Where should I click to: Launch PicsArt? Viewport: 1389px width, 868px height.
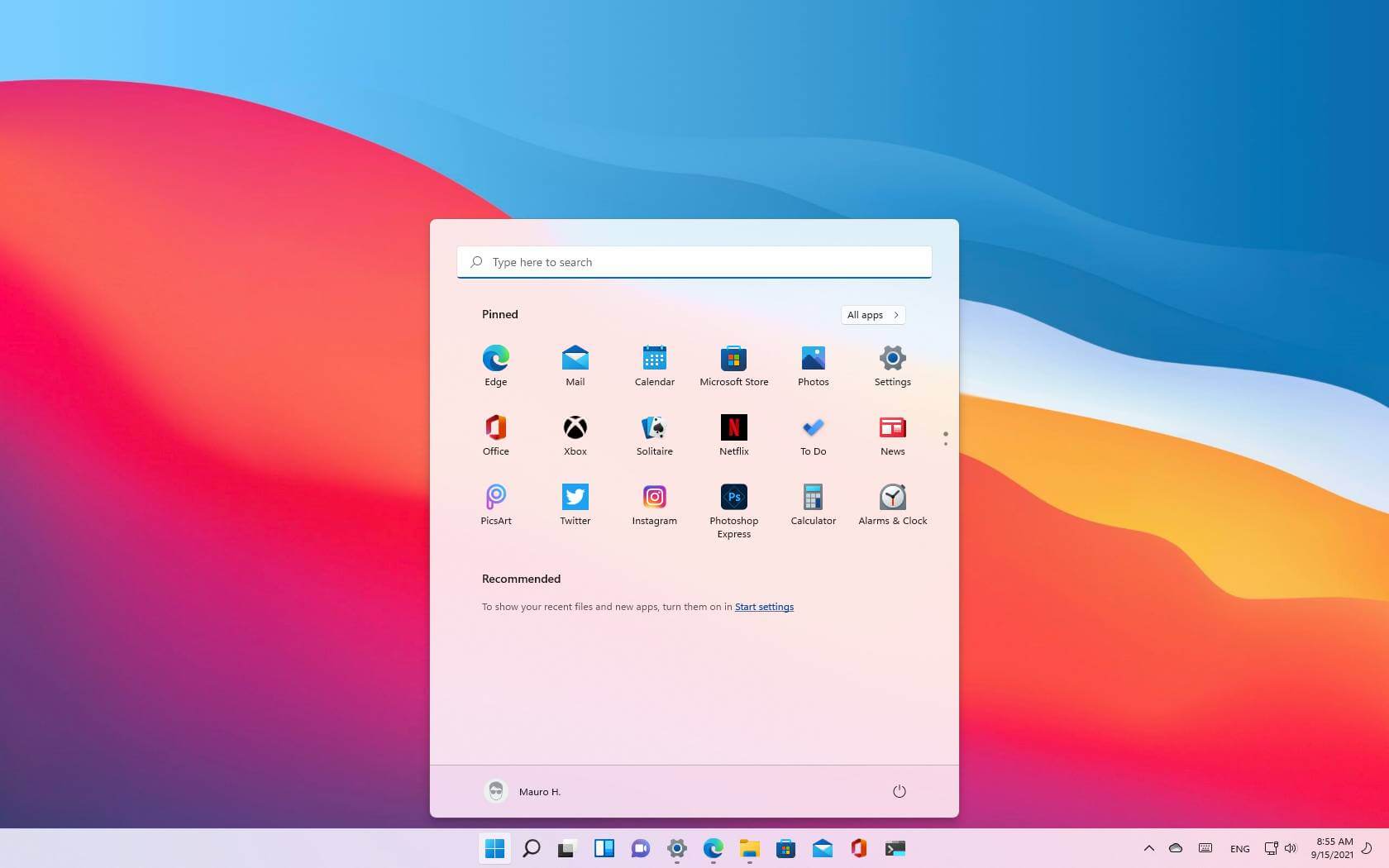coord(495,498)
